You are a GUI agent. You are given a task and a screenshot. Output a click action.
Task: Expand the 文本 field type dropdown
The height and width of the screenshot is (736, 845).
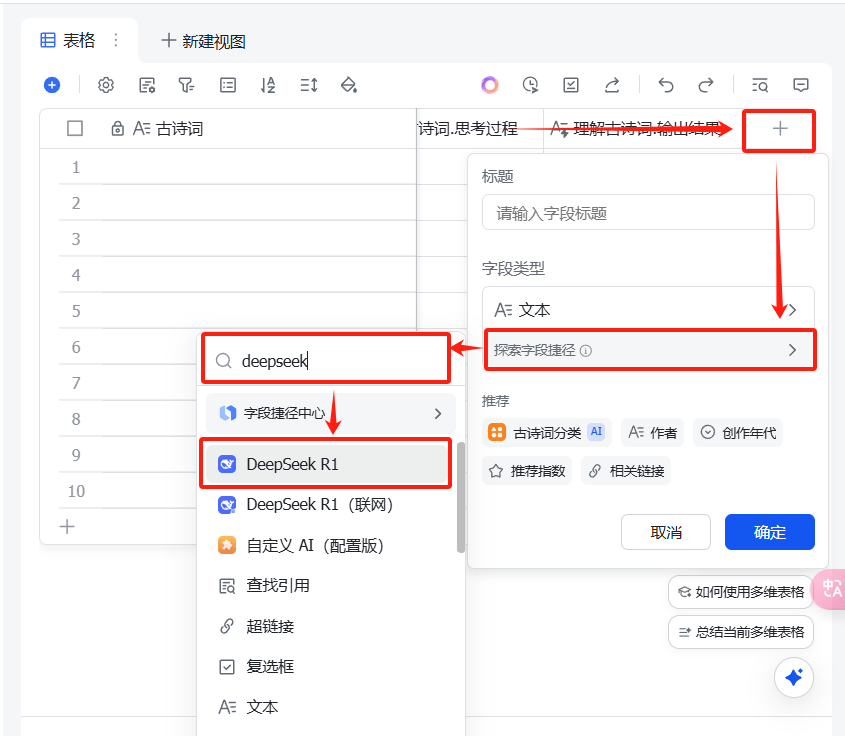[x=648, y=310]
